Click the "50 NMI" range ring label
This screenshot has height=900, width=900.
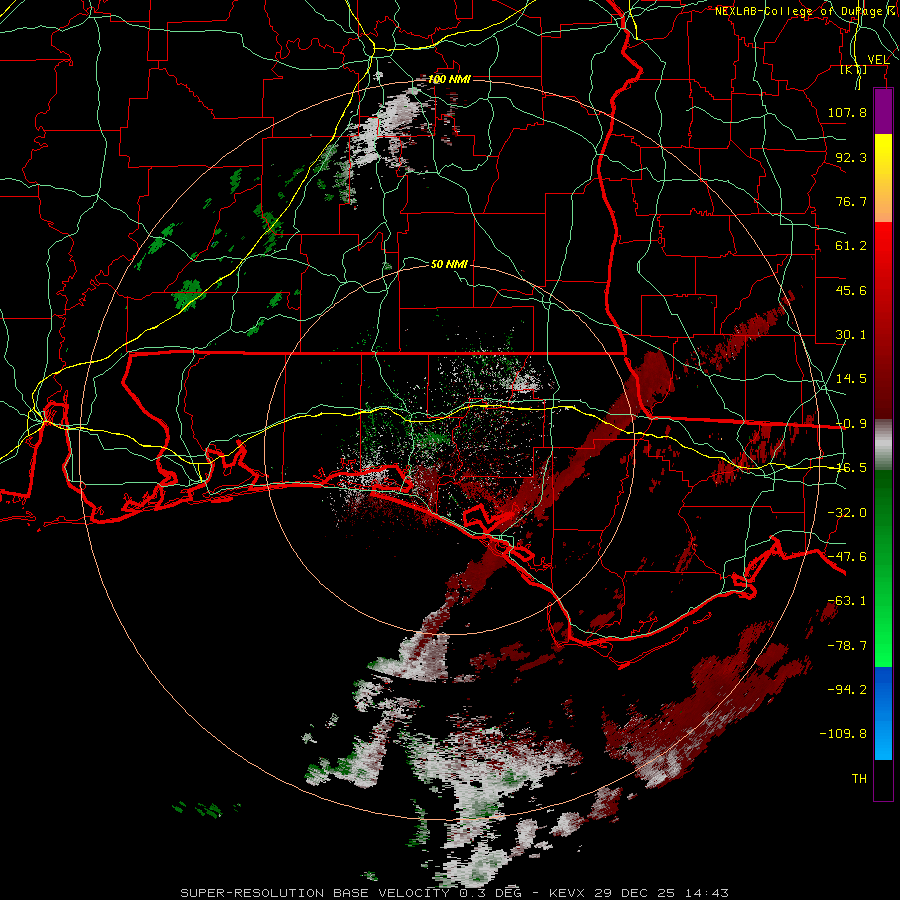pos(449,264)
